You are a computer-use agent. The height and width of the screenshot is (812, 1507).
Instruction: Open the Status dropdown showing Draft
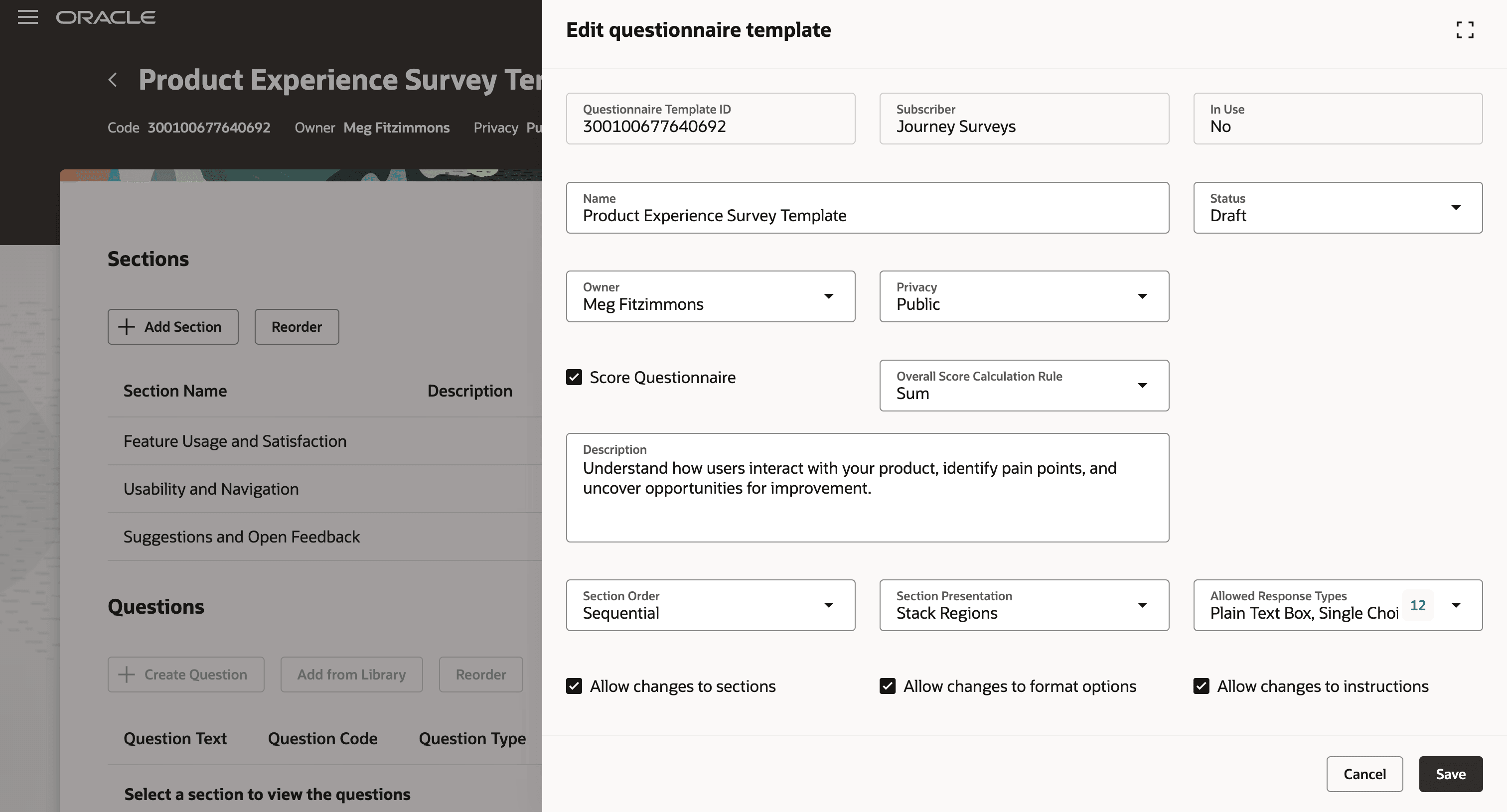point(1456,208)
